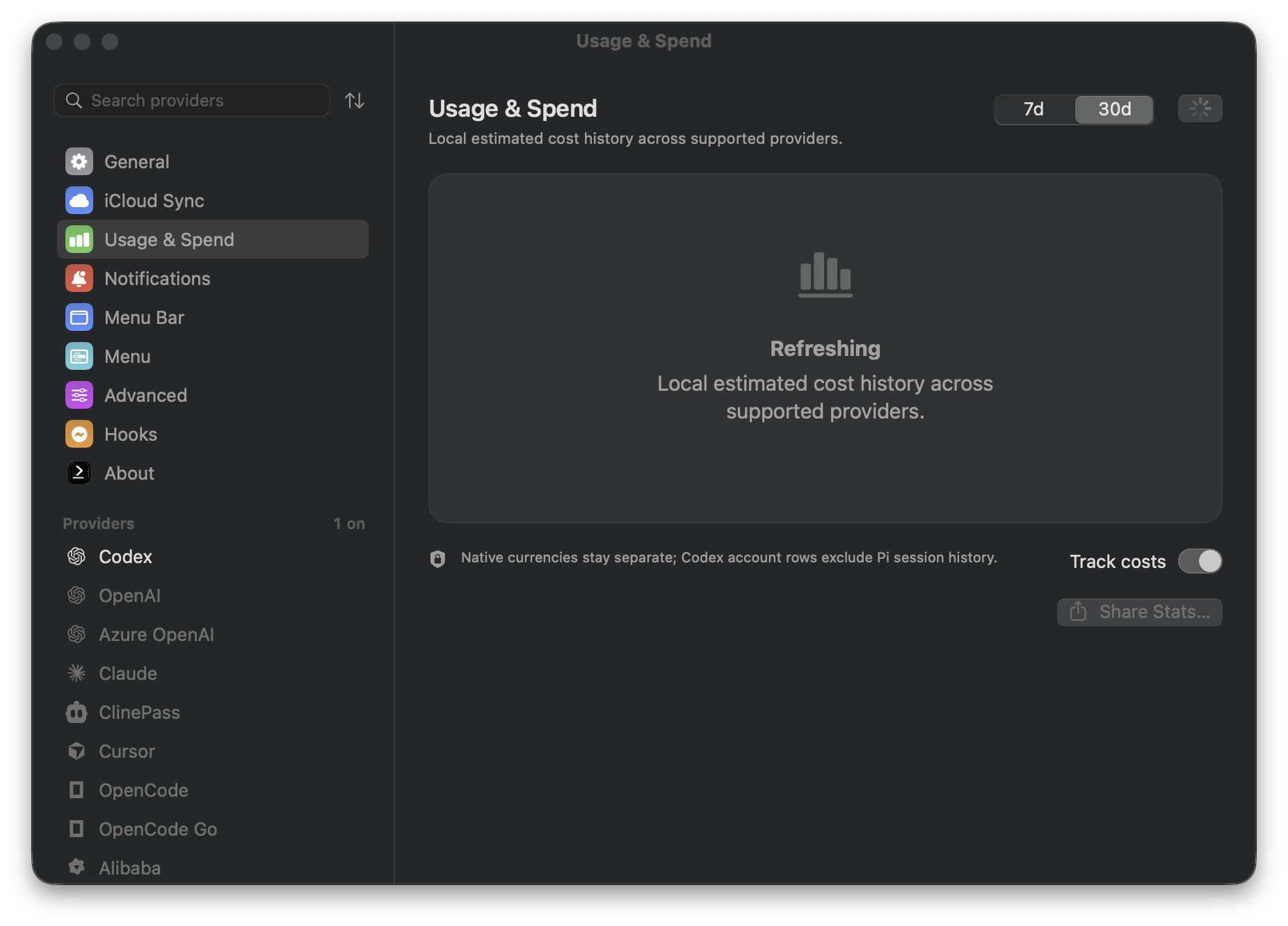Click the "Track costs" label

[1118, 562]
